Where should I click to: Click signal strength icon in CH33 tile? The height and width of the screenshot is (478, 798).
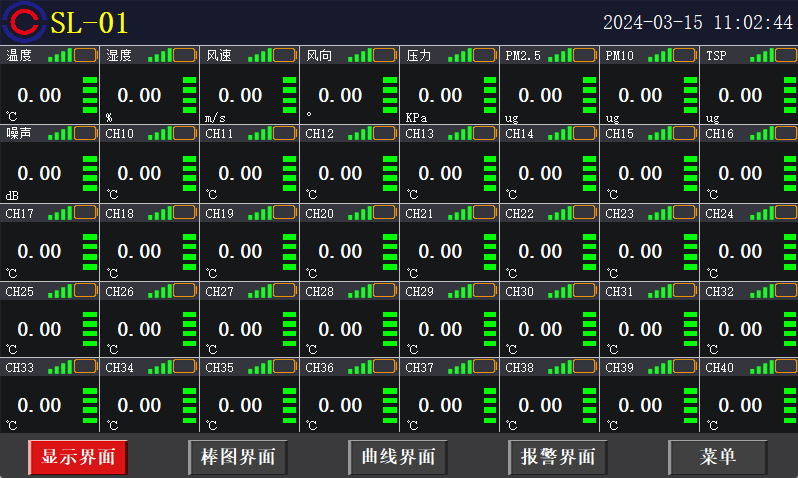pos(60,367)
